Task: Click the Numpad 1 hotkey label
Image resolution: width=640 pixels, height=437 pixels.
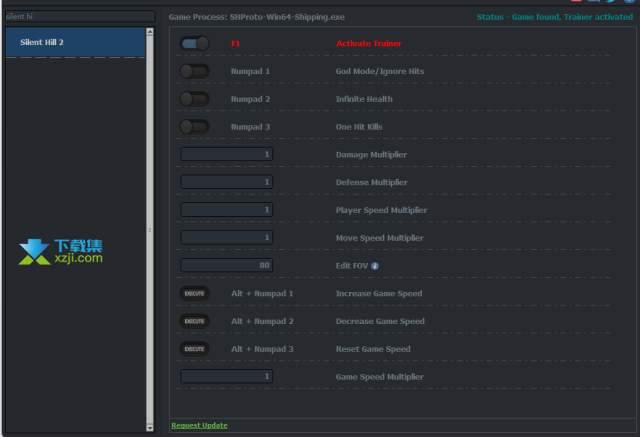Action: pyautogui.click(x=250, y=71)
